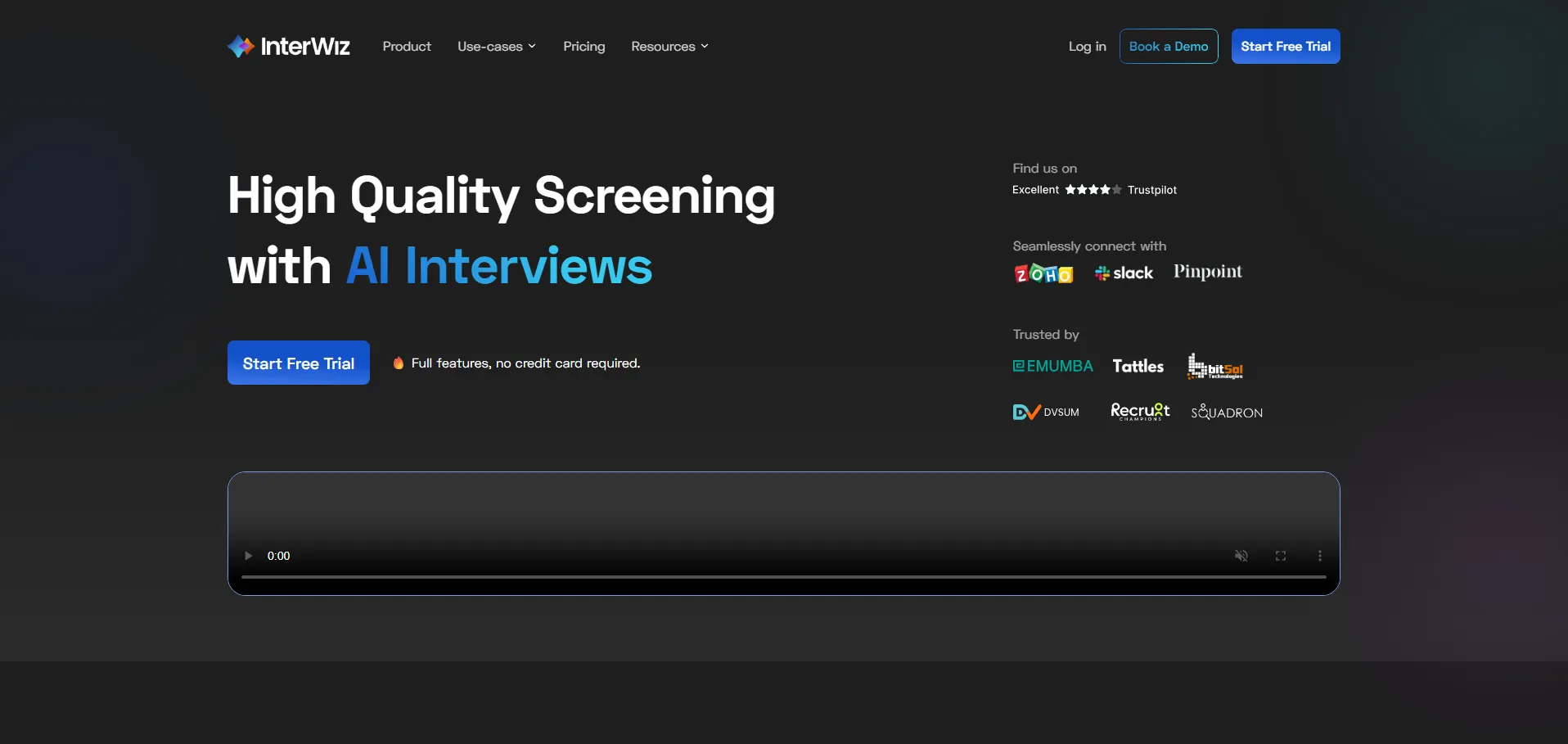Unmute the video sound
Screen dimensions: 1568x744
[1241, 556]
